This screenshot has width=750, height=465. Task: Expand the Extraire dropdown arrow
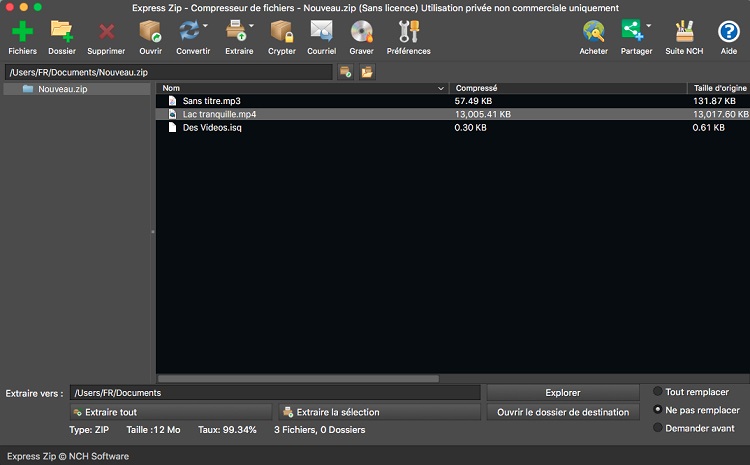[x=251, y=27]
